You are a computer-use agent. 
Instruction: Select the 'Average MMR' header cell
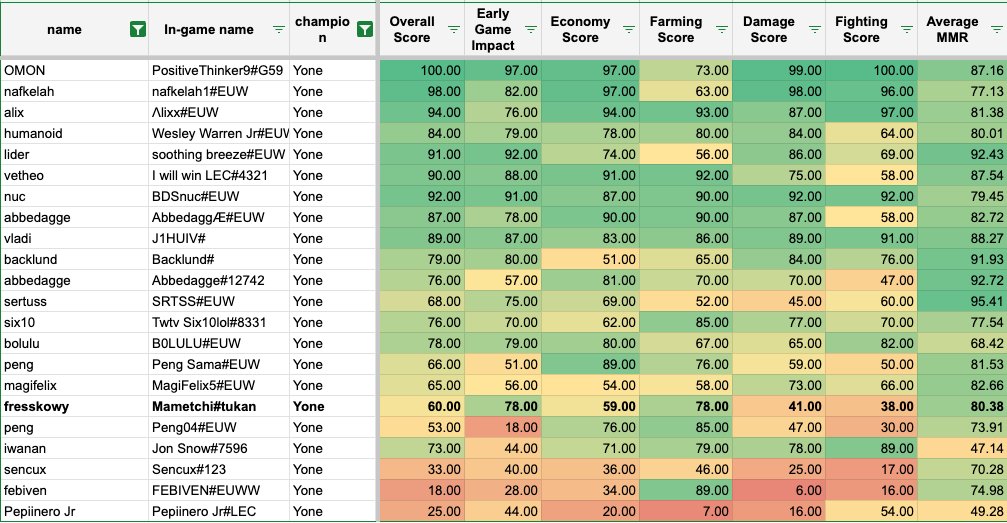pyautogui.click(x=962, y=30)
